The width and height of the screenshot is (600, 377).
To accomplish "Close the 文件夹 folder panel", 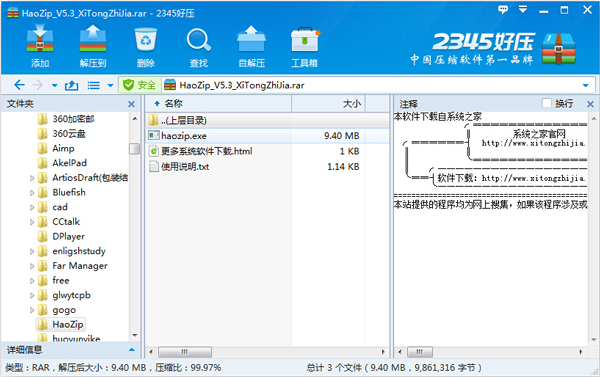I will [x=131, y=104].
